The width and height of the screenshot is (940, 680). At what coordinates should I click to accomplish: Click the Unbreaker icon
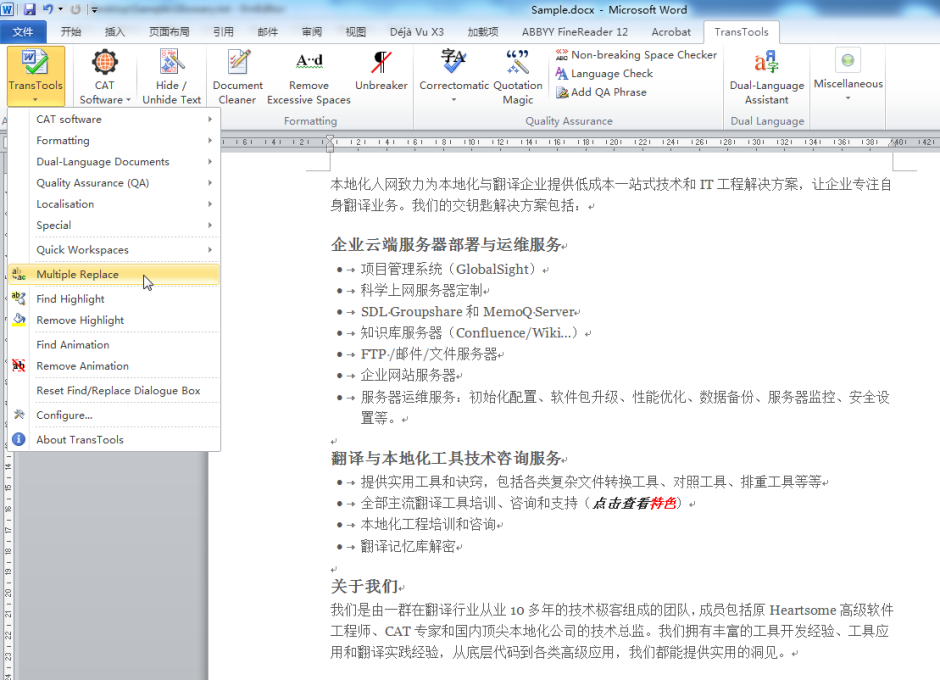coord(381,65)
